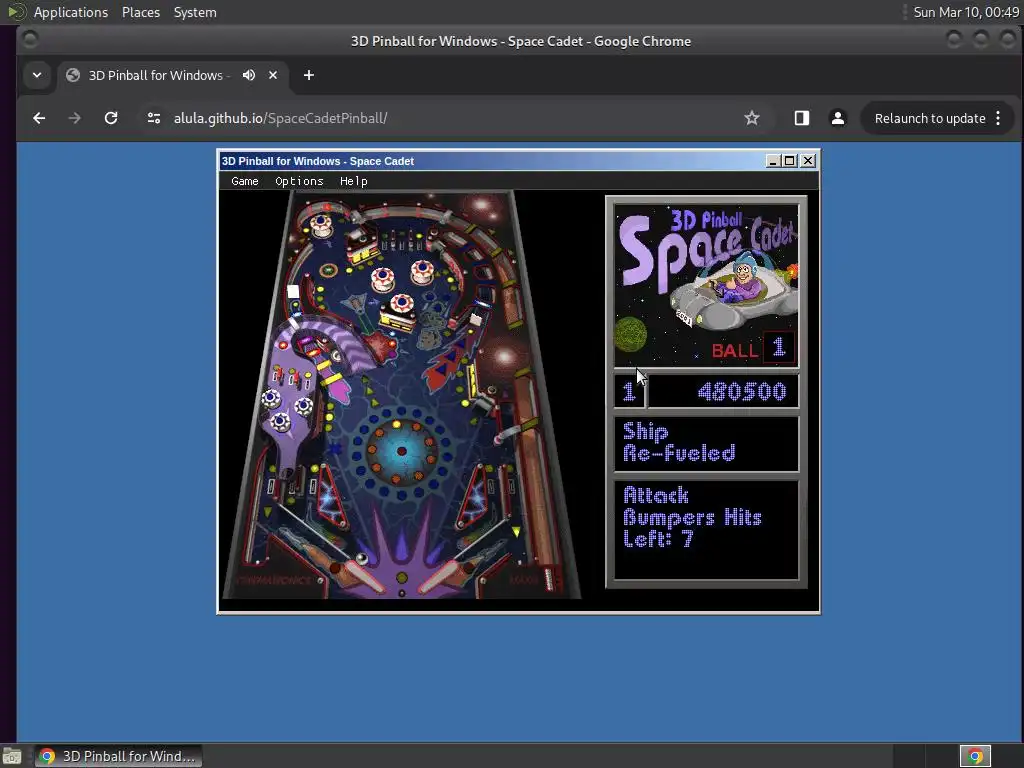Viewport: 1024px width, 768px height.
Task: Click the Chrome taskbar window button
Action: click(x=118, y=756)
